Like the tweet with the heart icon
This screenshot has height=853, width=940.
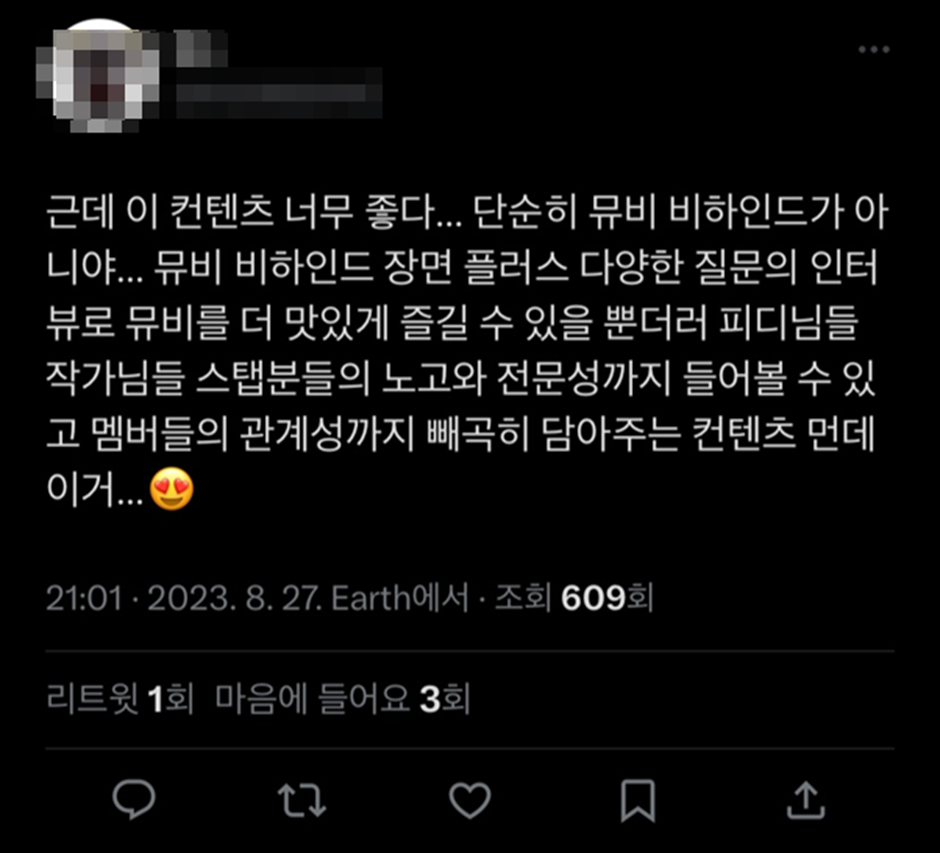[x=470, y=800]
